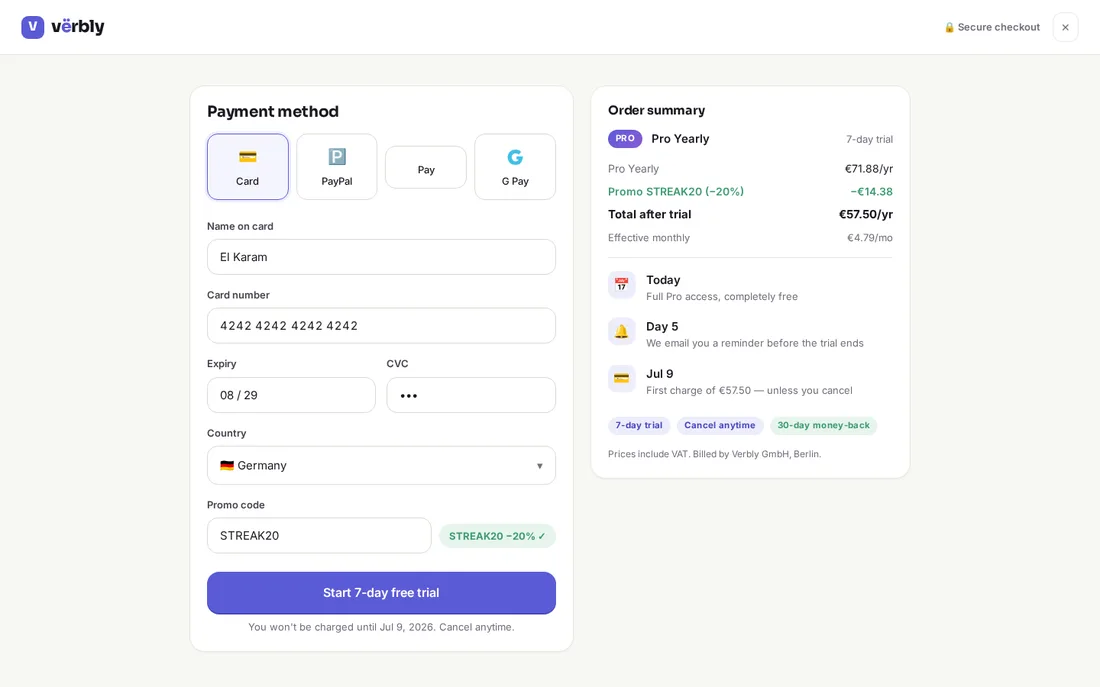Click the German flag icon

pos(227,465)
